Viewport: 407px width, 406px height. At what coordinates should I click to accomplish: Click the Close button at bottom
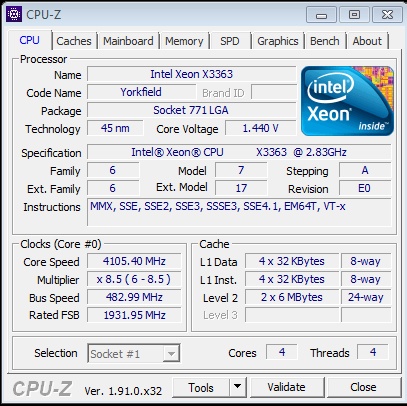coord(364,387)
